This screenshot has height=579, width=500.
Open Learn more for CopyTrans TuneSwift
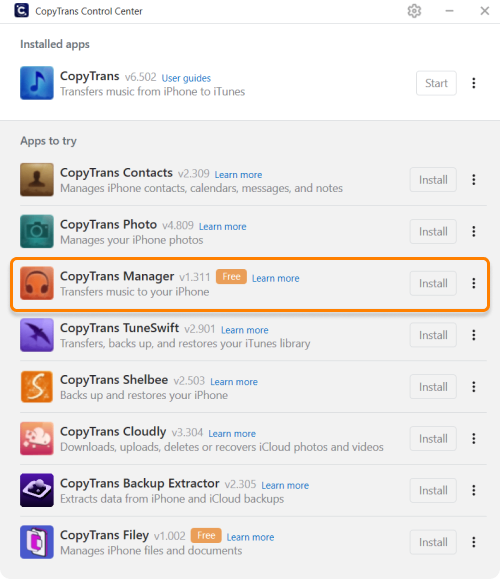coord(244,330)
